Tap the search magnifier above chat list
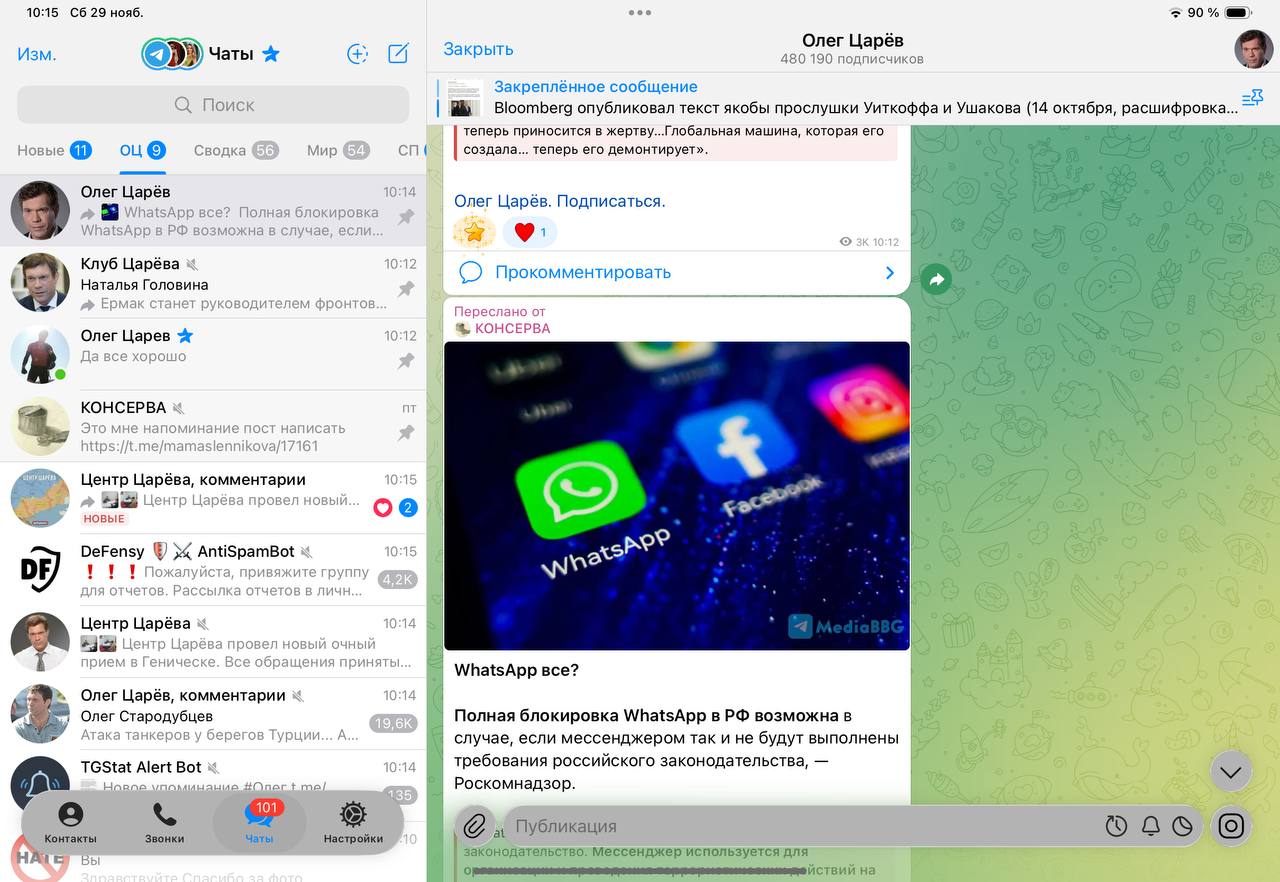 pyautogui.click(x=183, y=105)
